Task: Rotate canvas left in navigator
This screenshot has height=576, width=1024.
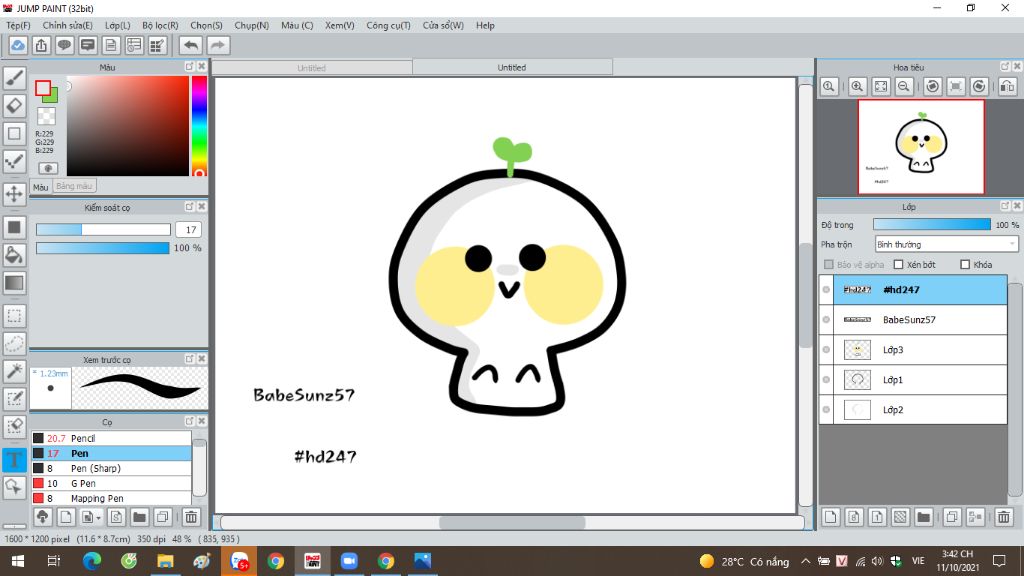Action: click(x=933, y=86)
